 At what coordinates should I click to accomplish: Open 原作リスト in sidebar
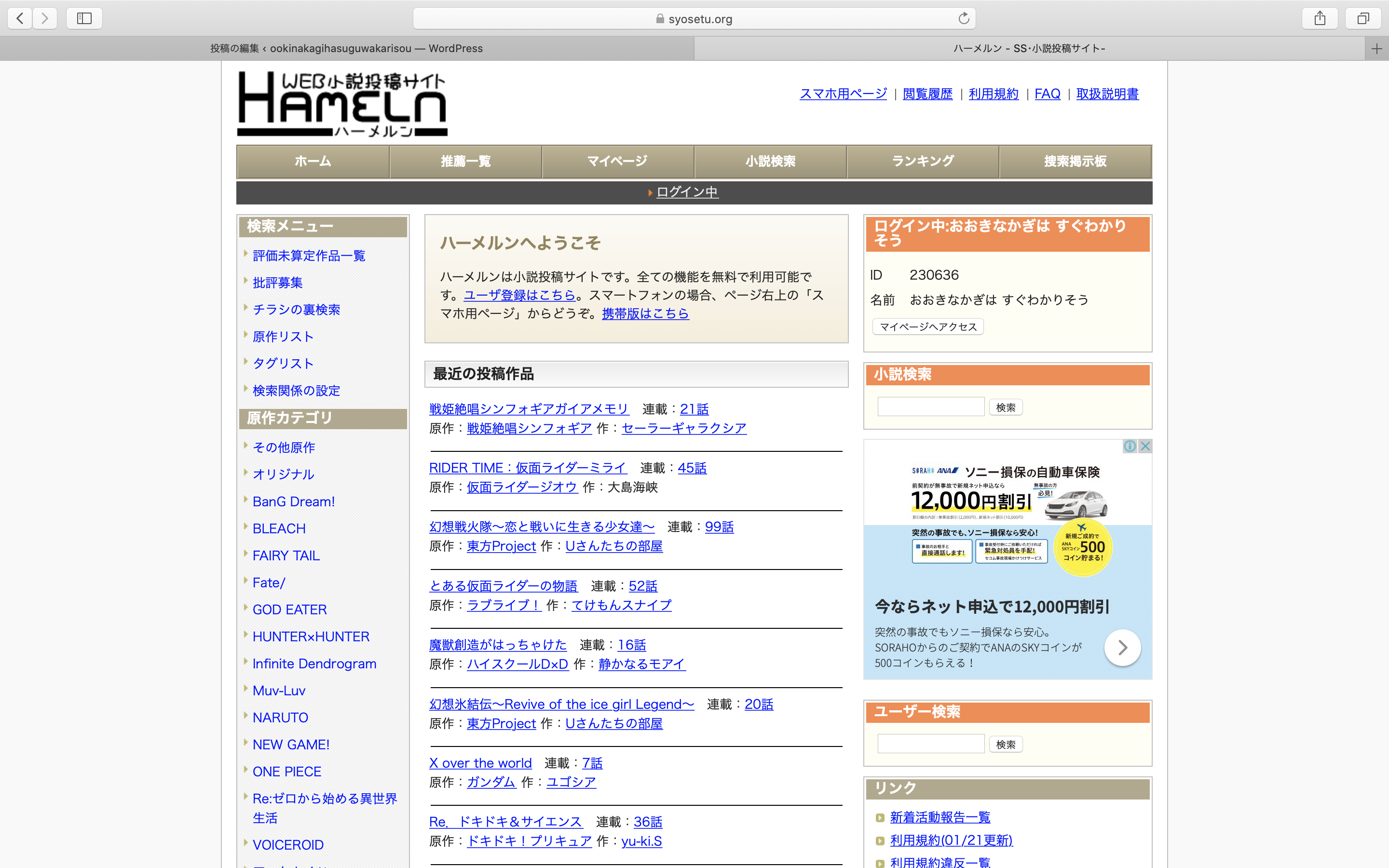pyautogui.click(x=283, y=337)
